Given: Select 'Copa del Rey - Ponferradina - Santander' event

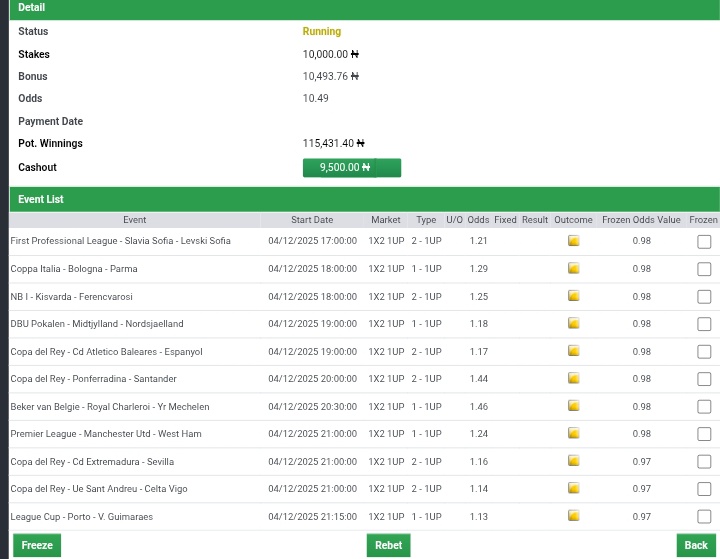Looking at the screenshot, I should coord(94,379).
